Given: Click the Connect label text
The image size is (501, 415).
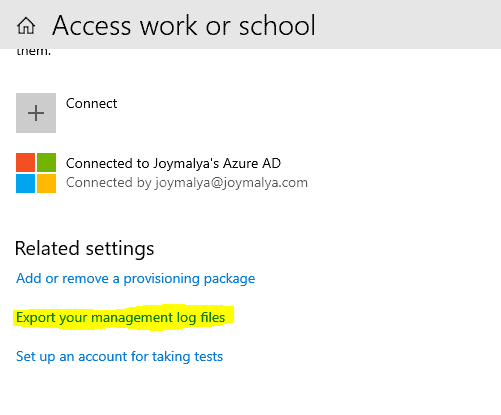Looking at the screenshot, I should 92,103.
